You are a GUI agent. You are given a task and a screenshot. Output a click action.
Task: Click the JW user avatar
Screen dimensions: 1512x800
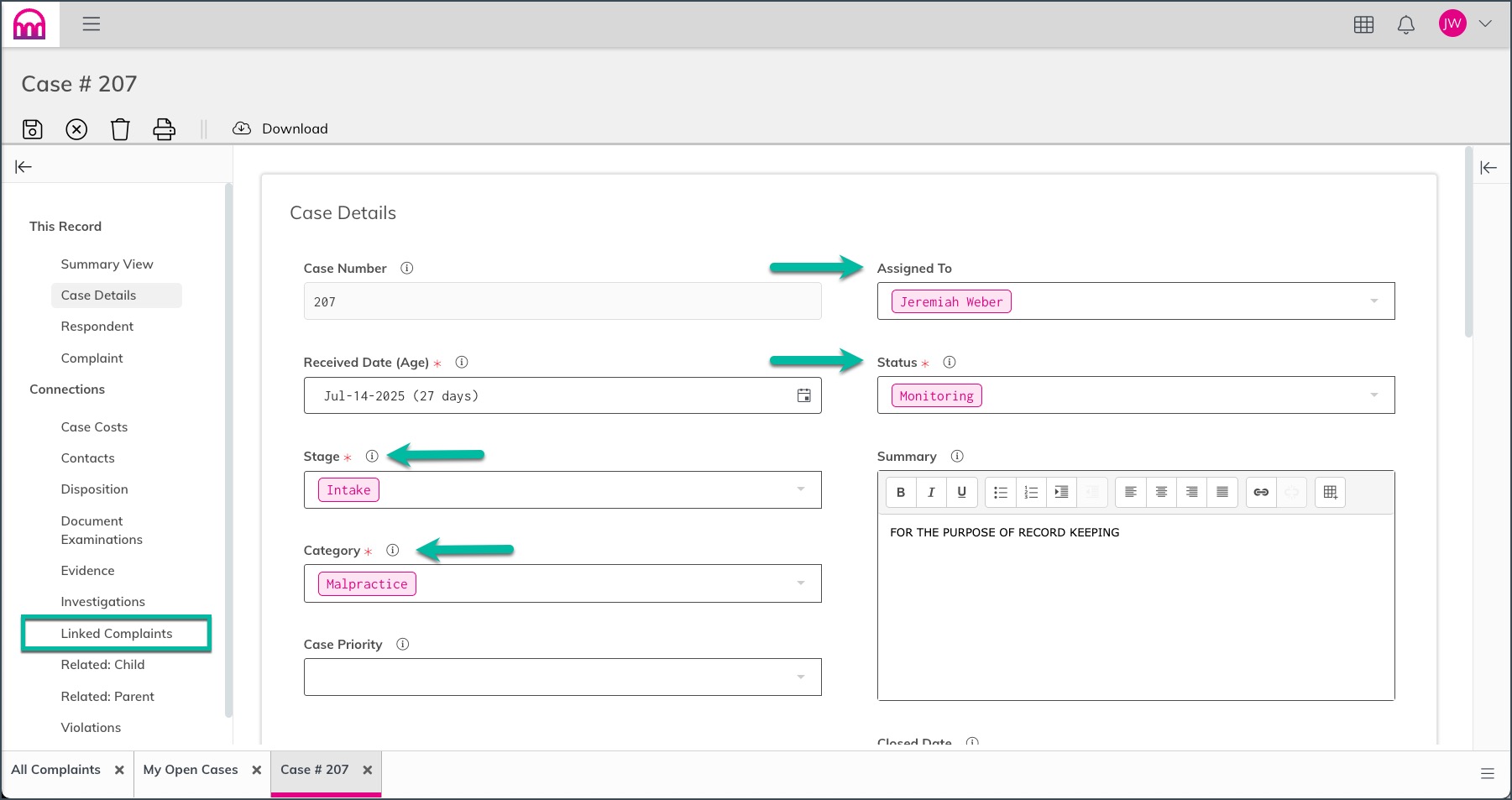click(x=1452, y=24)
